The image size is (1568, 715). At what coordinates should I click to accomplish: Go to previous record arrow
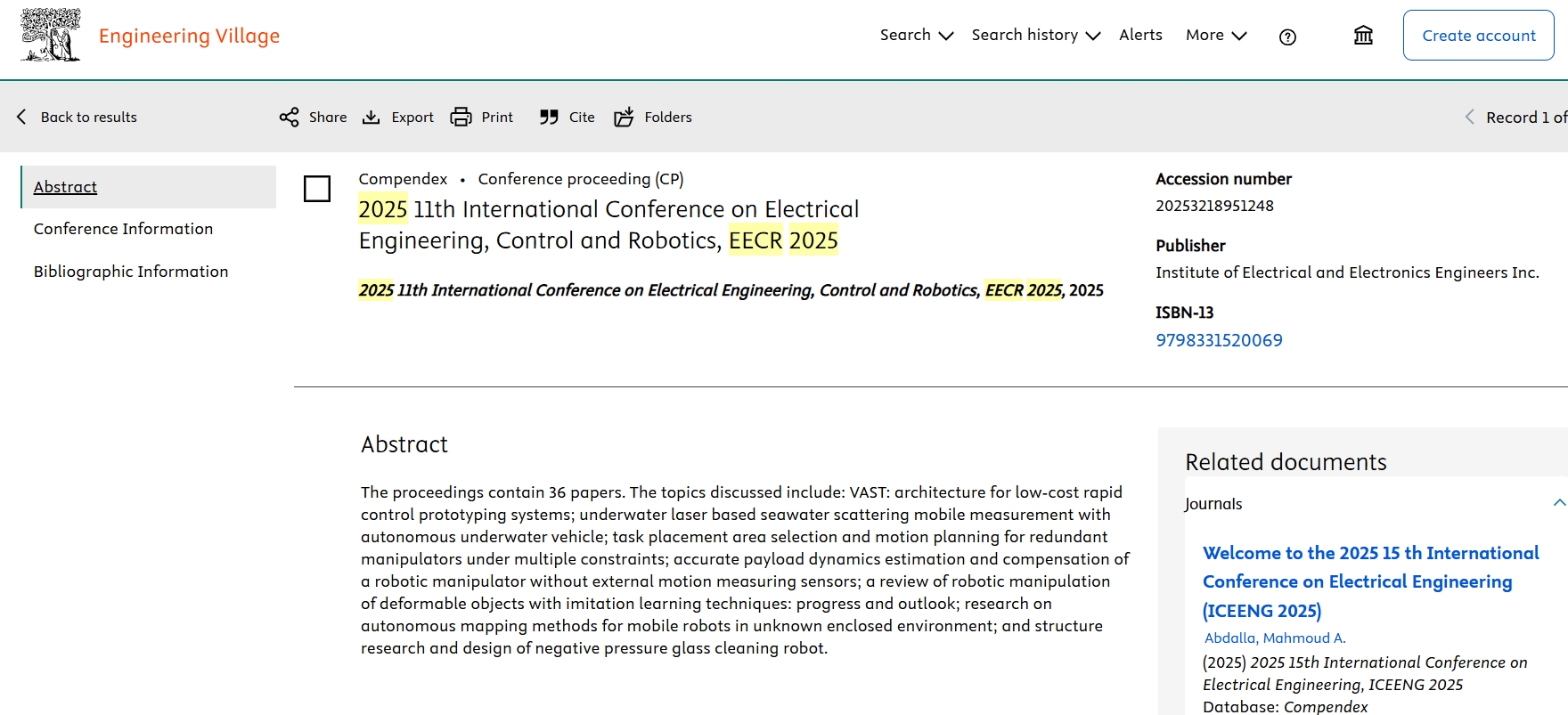(x=1469, y=117)
